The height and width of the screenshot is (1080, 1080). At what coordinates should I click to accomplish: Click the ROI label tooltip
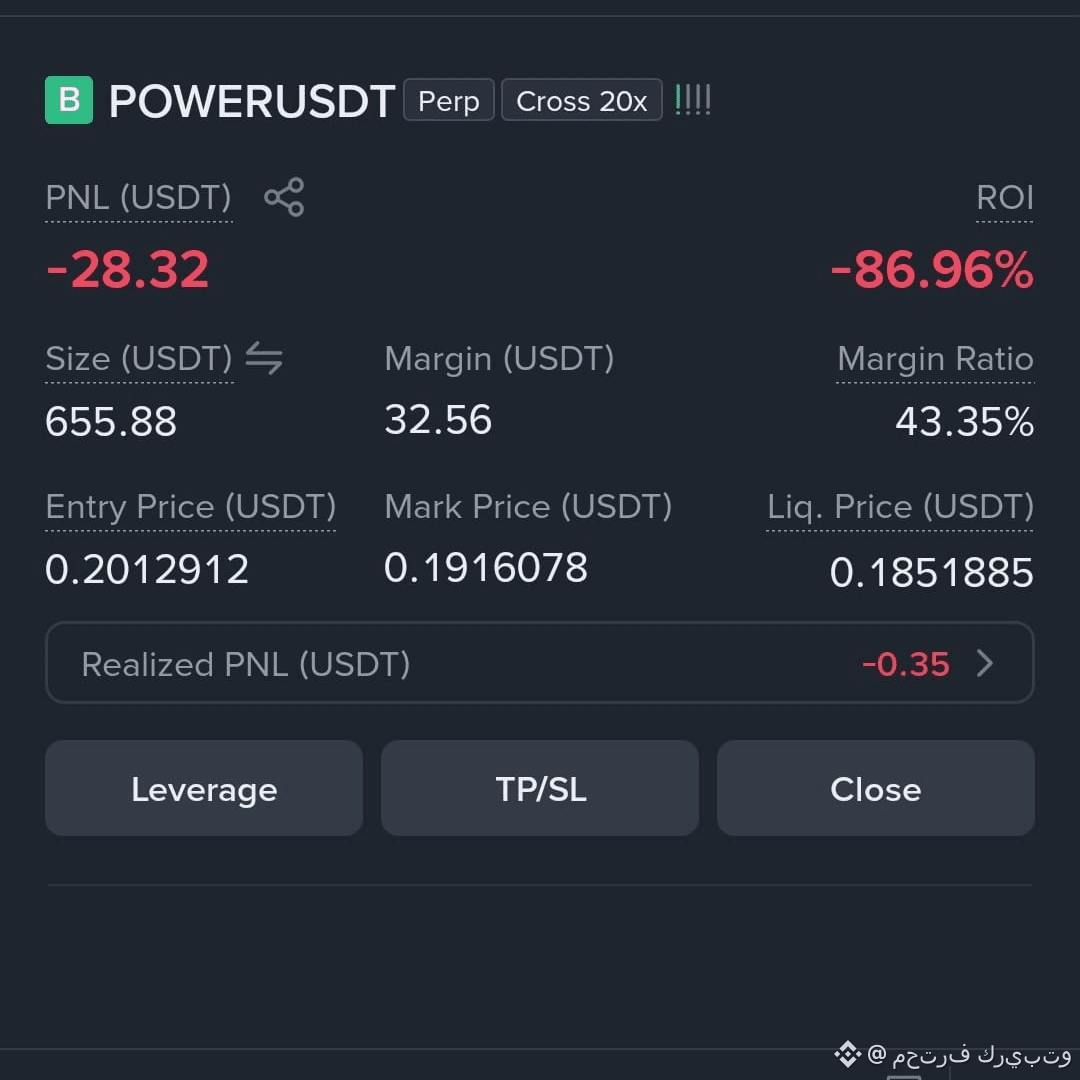point(1004,198)
